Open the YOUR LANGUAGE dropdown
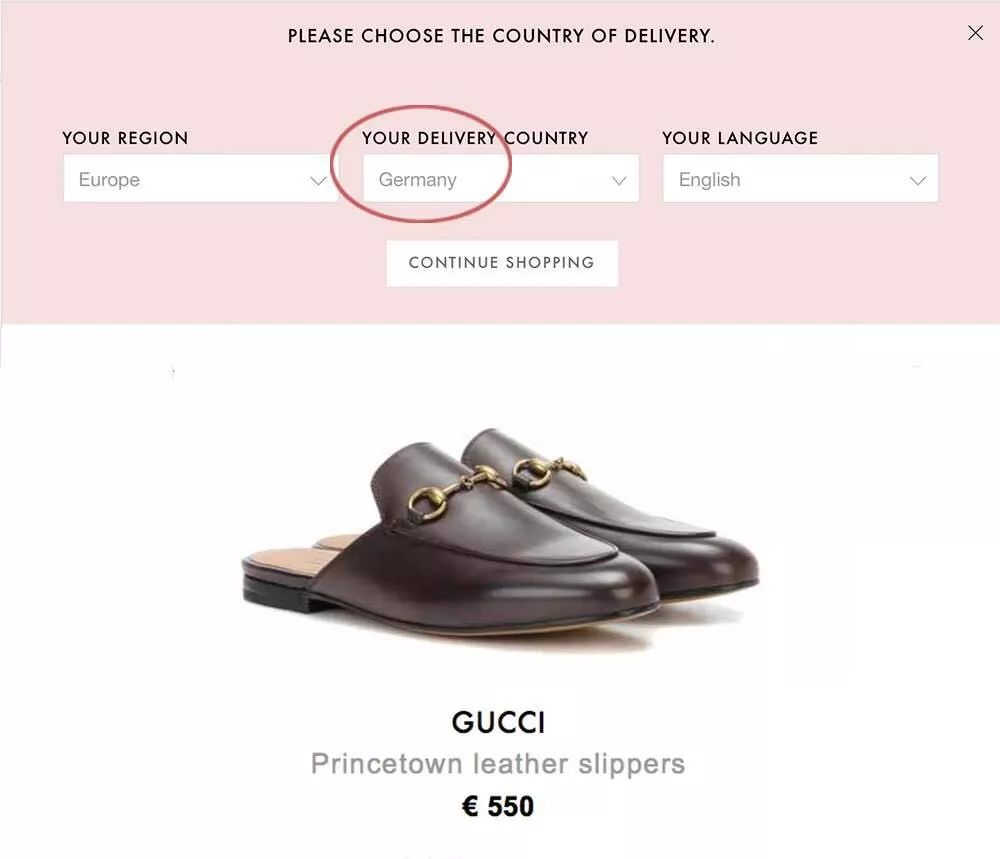The height and width of the screenshot is (859, 1000). click(800, 178)
